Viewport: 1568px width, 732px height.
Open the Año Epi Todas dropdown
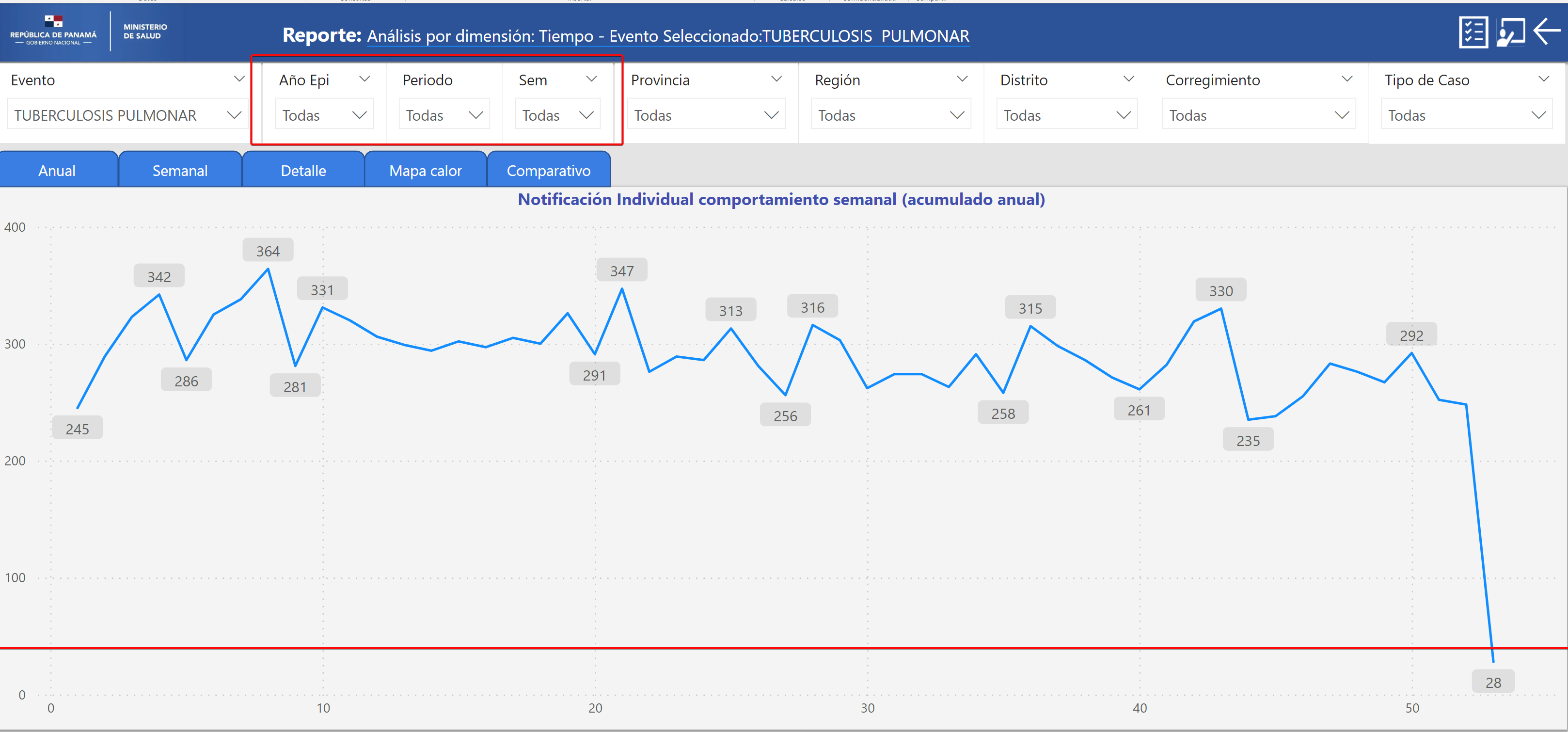click(x=324, y=115)
